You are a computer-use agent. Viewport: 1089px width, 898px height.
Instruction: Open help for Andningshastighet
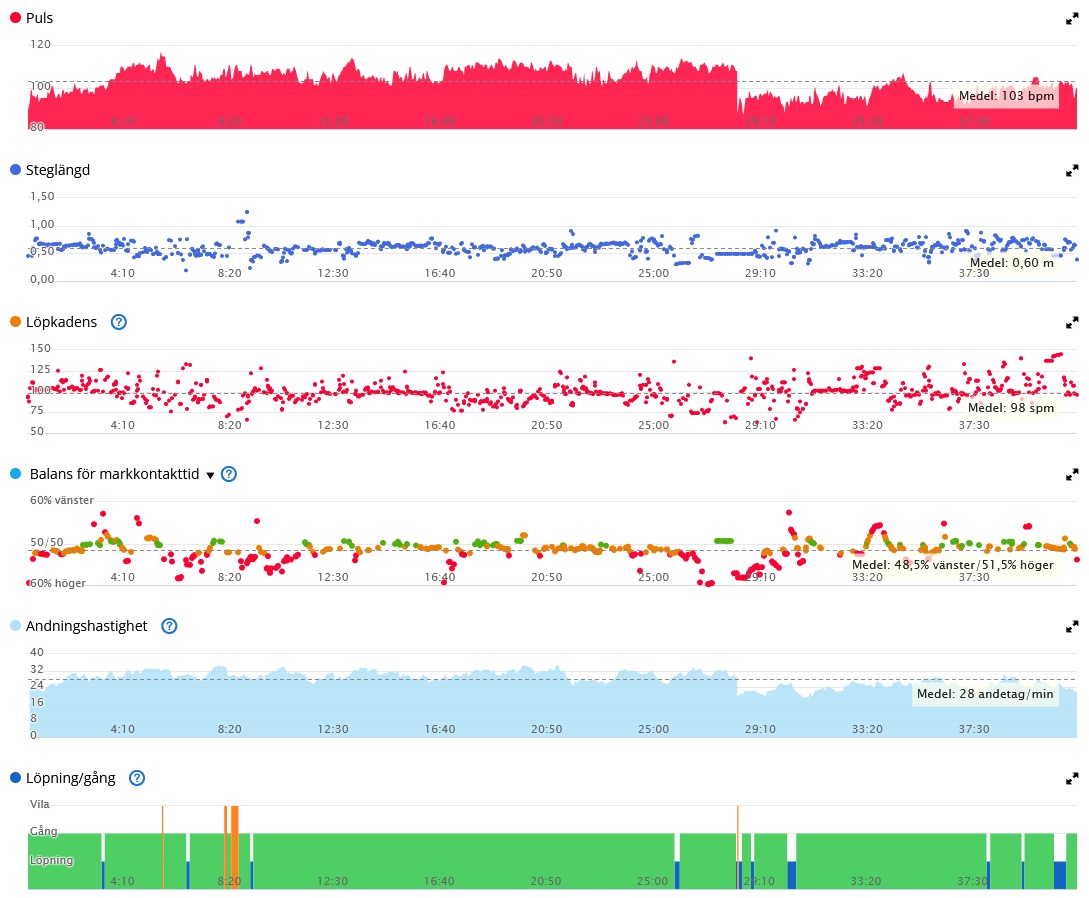click(169, 626)
